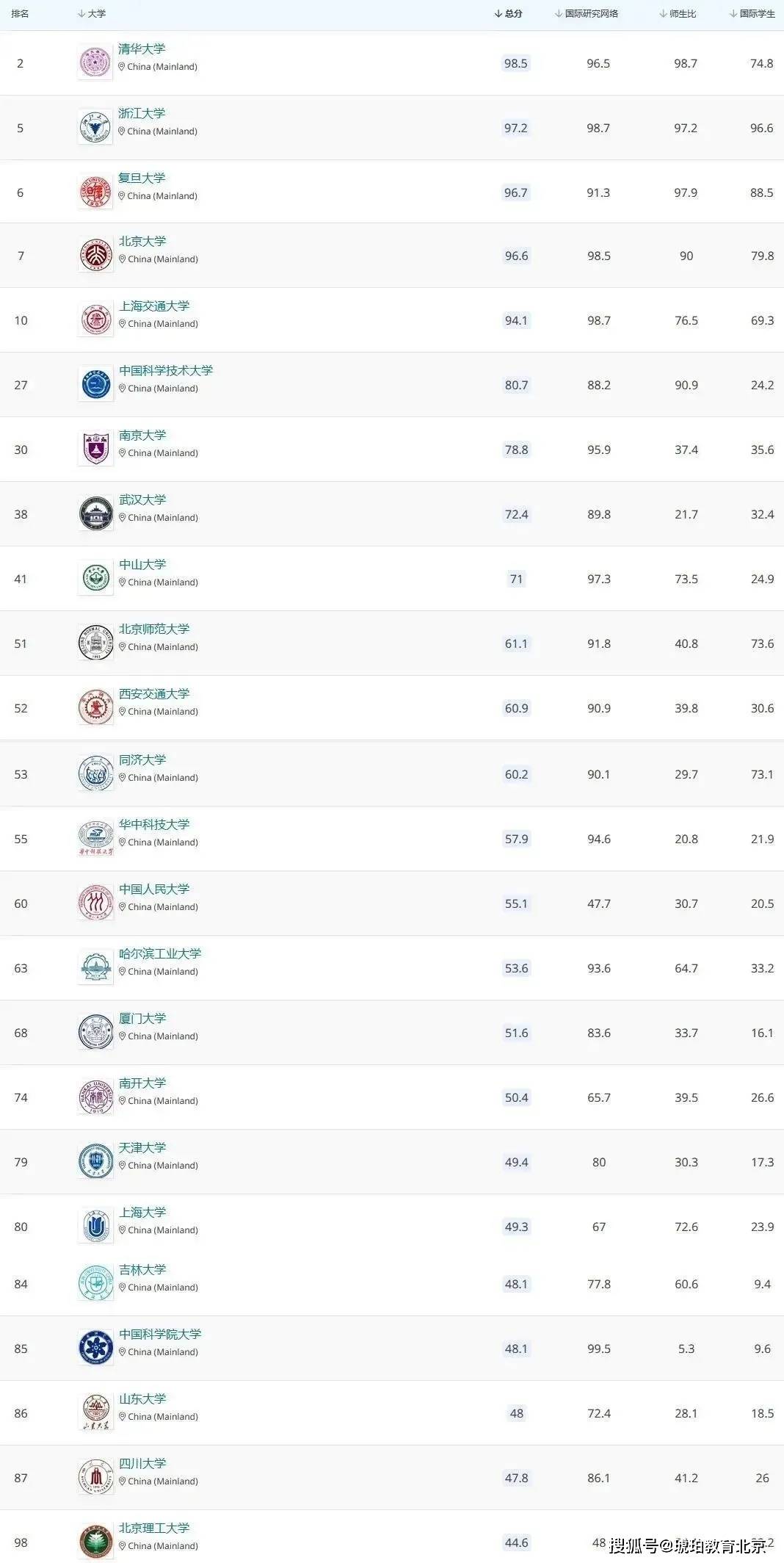Sort by 国际研究网络 column header
784x1563 pixels.
(x=587, y=13)
